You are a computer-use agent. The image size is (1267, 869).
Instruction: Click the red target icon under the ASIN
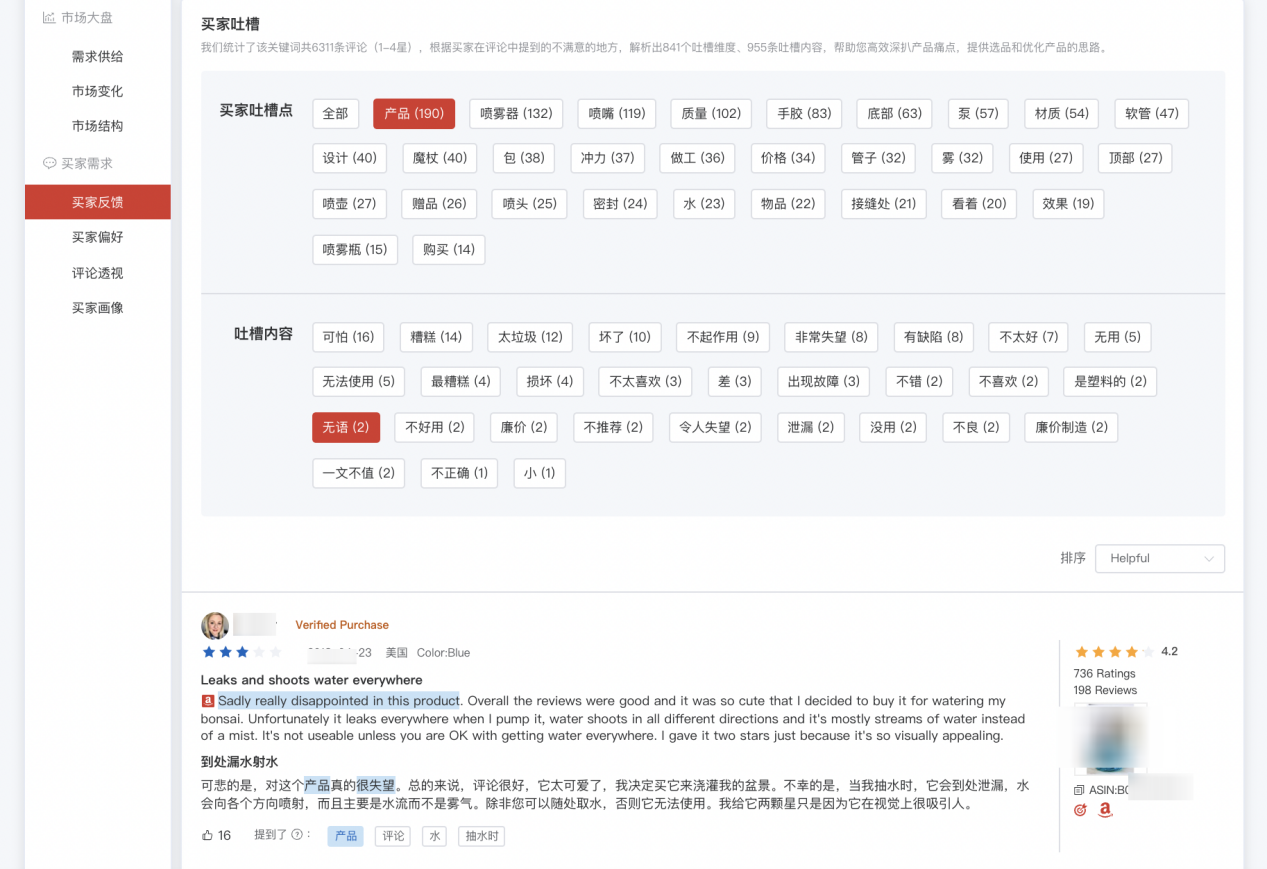click(1080, 810)
